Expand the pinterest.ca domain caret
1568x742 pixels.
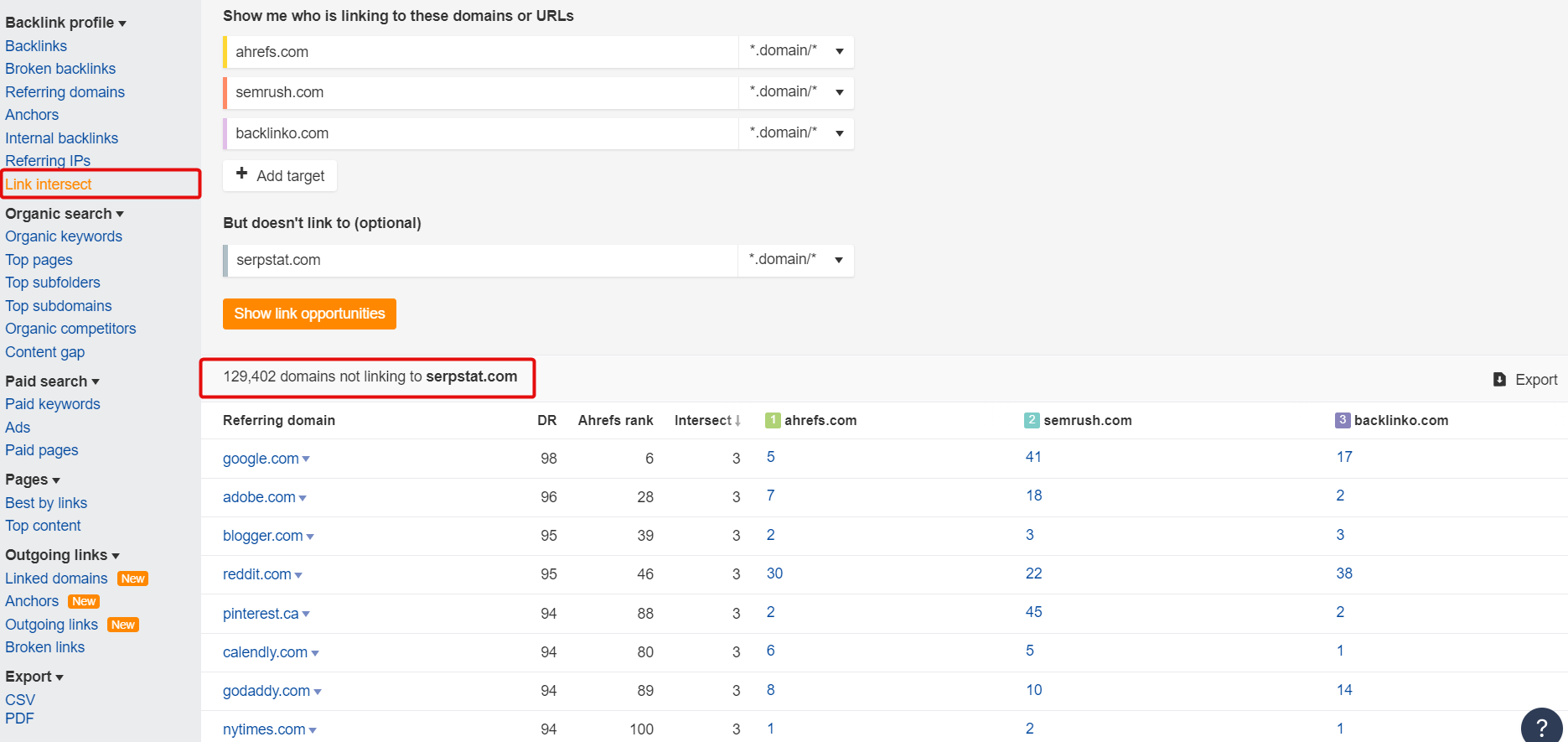pos(306,615)
